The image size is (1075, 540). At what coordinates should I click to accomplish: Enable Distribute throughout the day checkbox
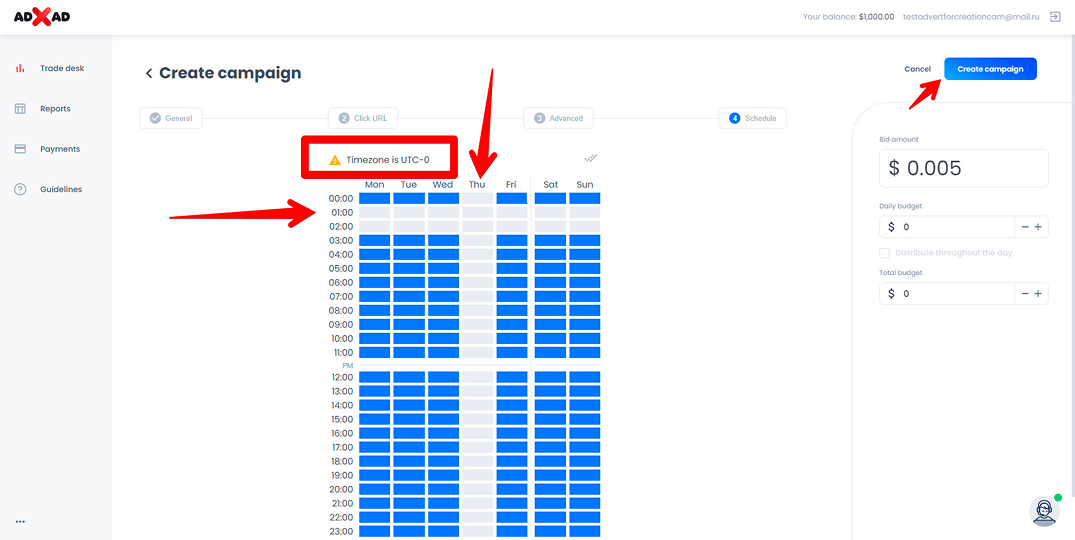(x=884, y=253)
